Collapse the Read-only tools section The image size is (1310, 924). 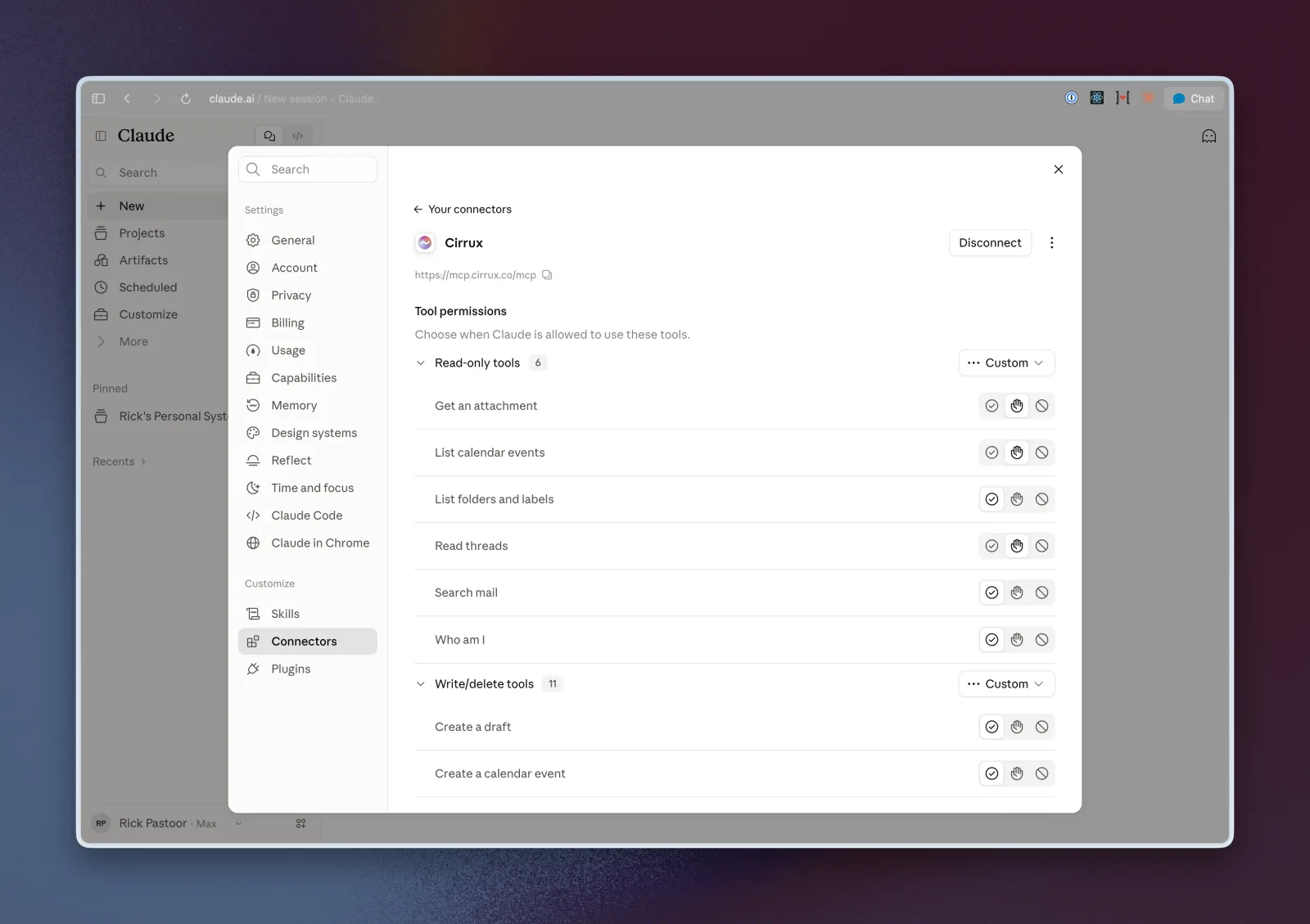coord(421,363)
